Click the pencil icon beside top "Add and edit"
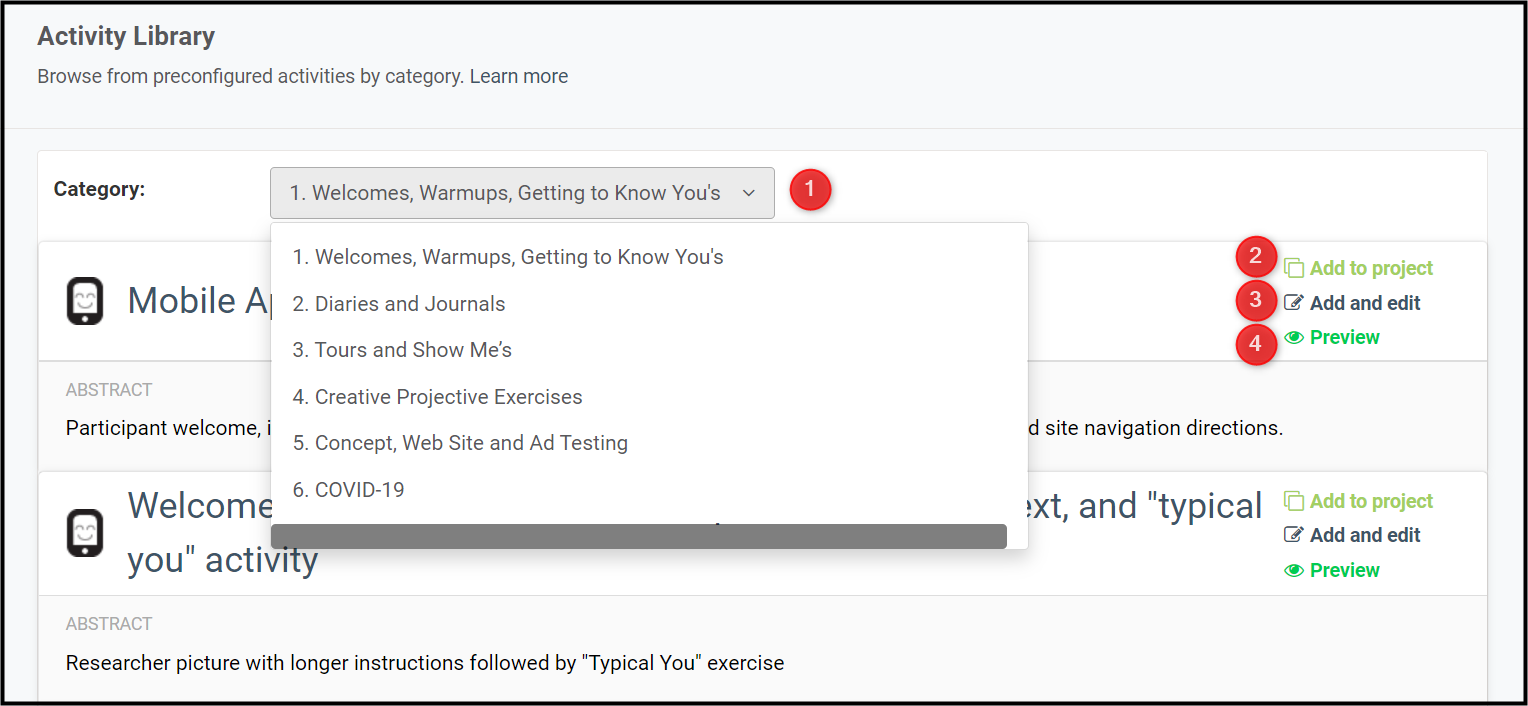This screenshot has height=706, width=1528. pyautogui.click(x=1294, y=302)
